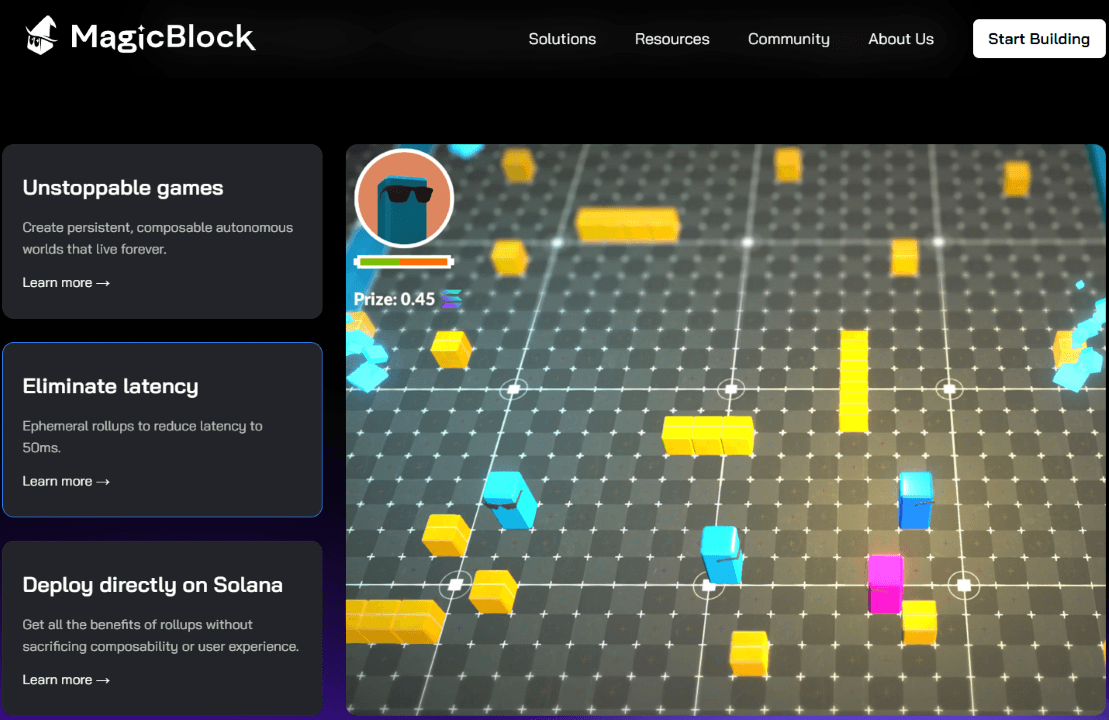Click the tall yellow block column
The image size is (1109, 720).
pos(853,381)
